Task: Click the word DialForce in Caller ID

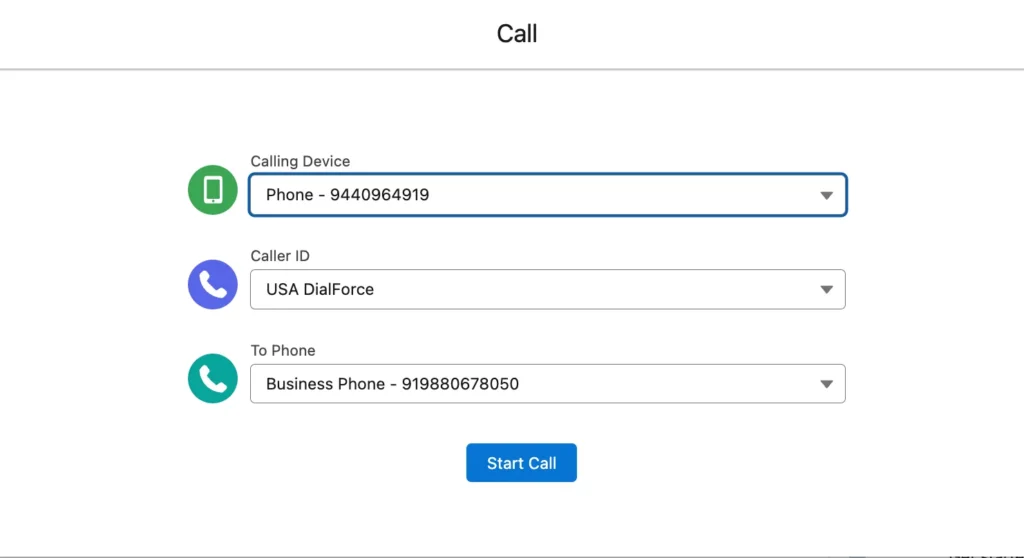Action: [338, 290]
